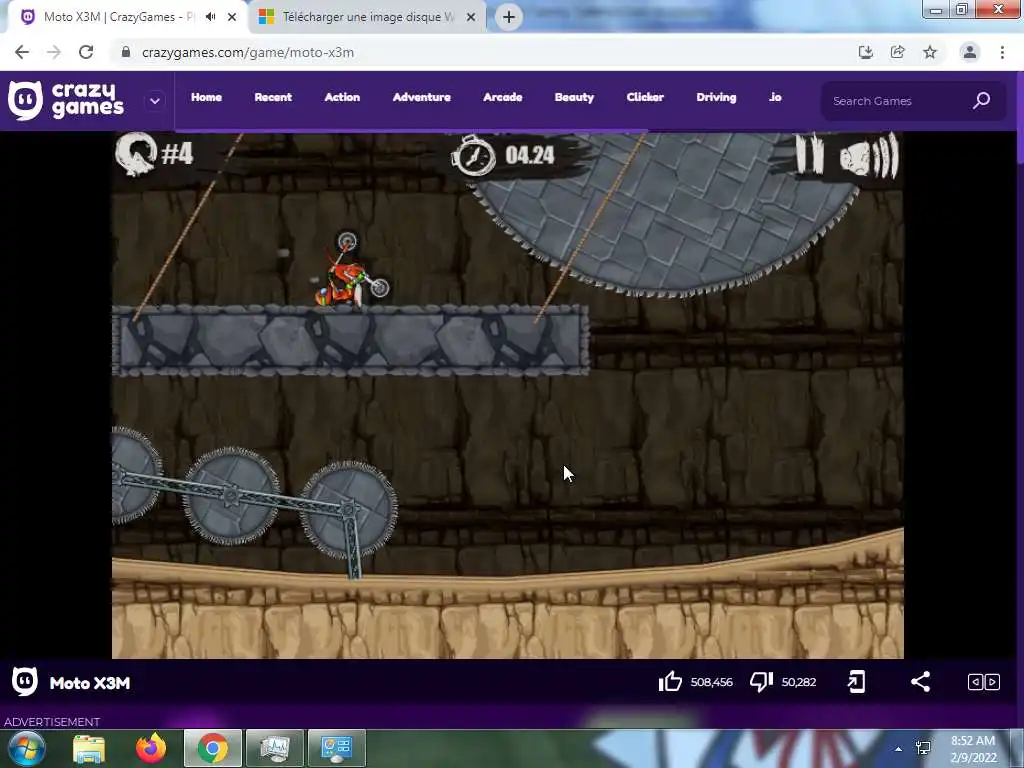The width and height of the screenshot is (1024, 768).
Task: View site lock security info
Action: pyautogui.click(x=126, y=52)
